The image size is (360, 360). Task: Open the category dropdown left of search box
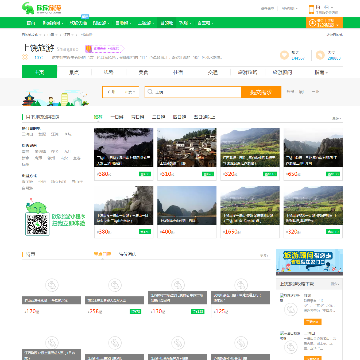[x=121, y=92]
